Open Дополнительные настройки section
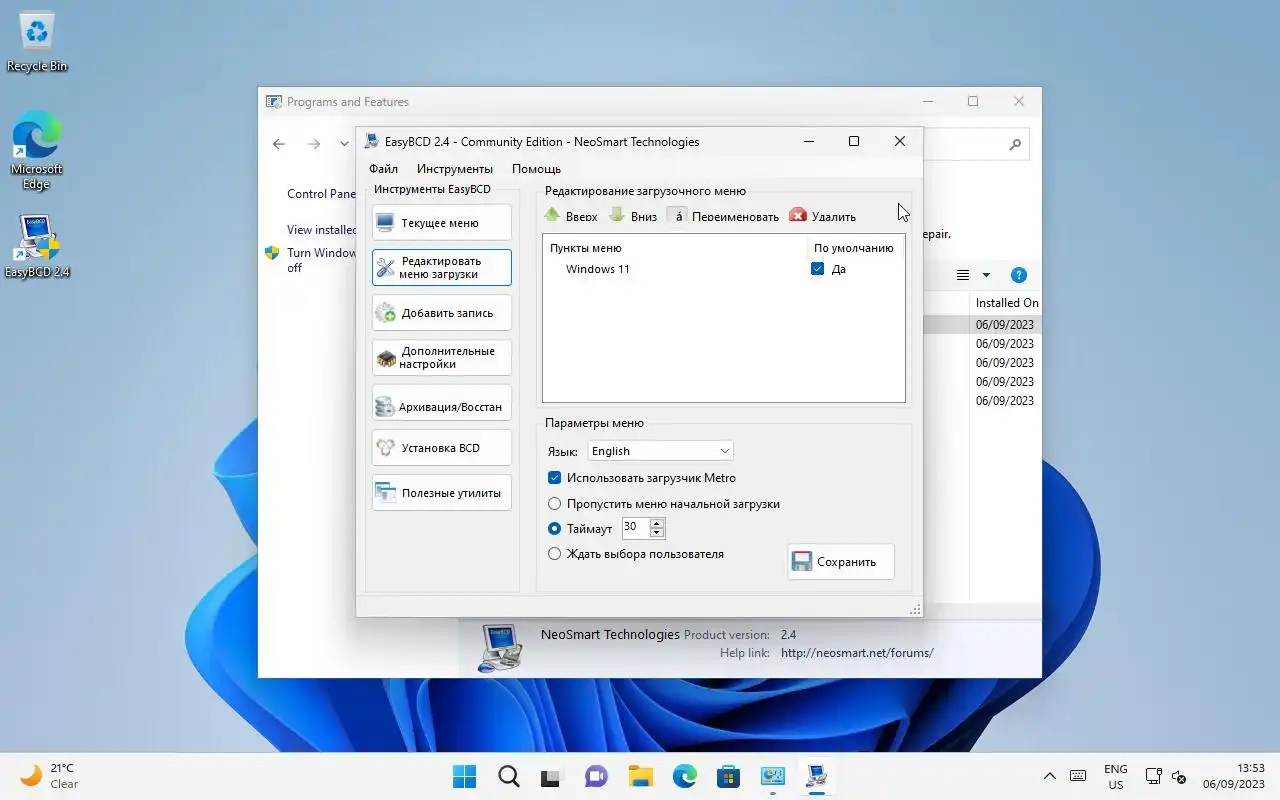The image size is (1280, 800). click(441, 358)
